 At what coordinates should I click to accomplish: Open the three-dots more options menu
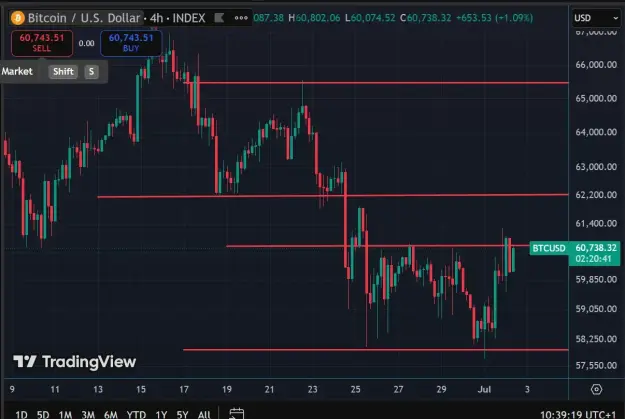(x=241, y=18)
